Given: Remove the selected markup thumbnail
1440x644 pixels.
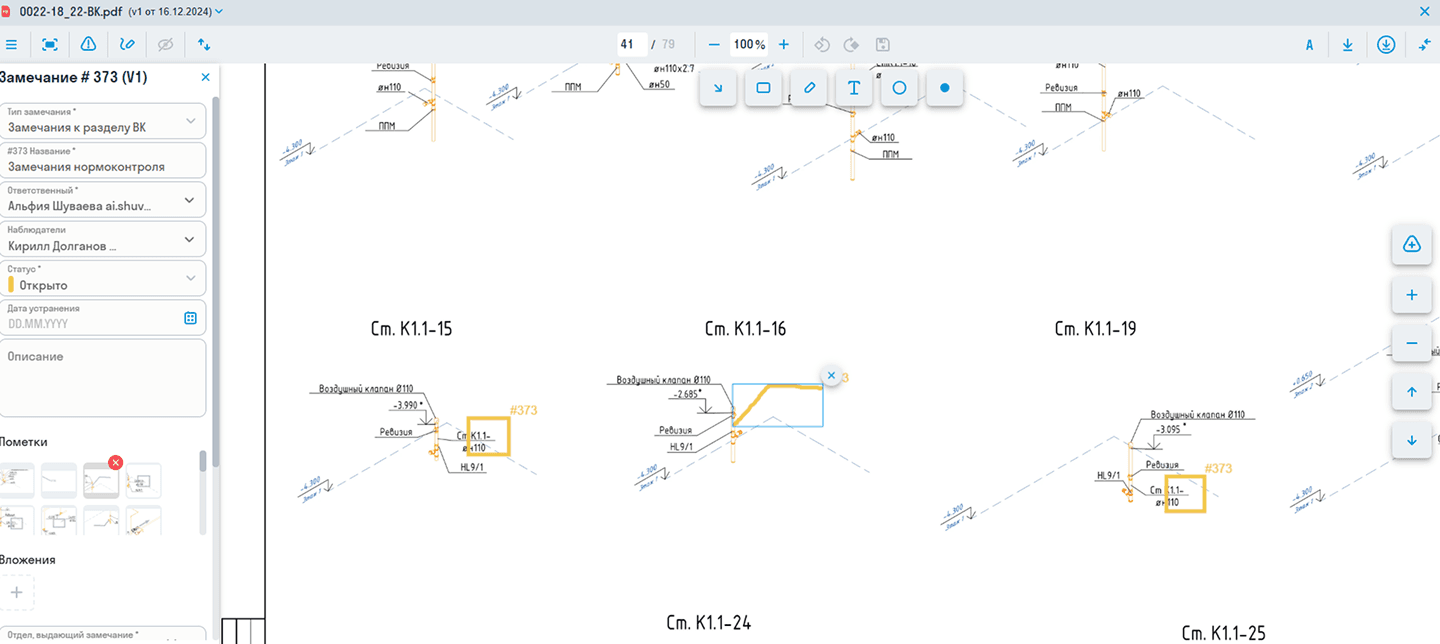Looking at the screenshot, I should coord(115,462).
